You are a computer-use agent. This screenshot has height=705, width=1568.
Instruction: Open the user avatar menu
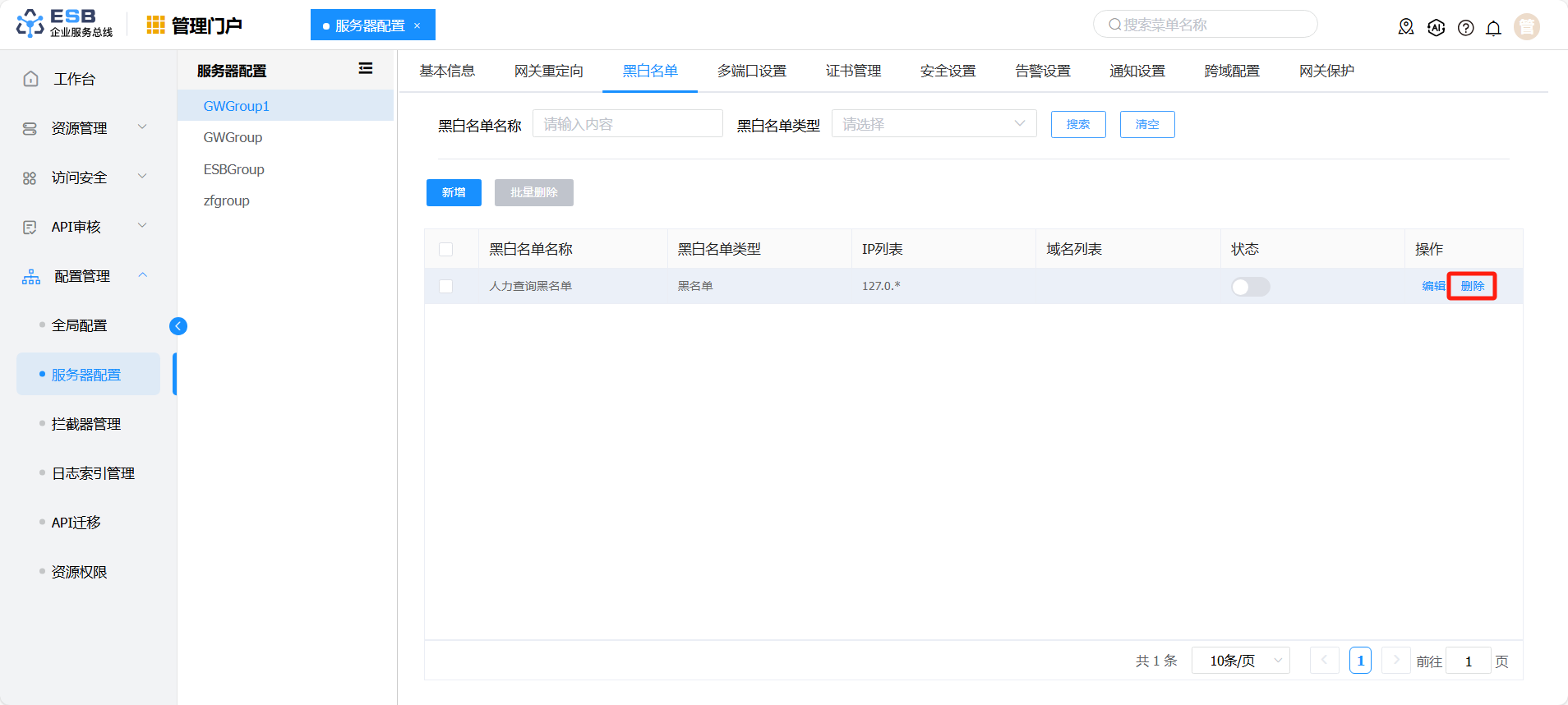tap(1526, 27)
